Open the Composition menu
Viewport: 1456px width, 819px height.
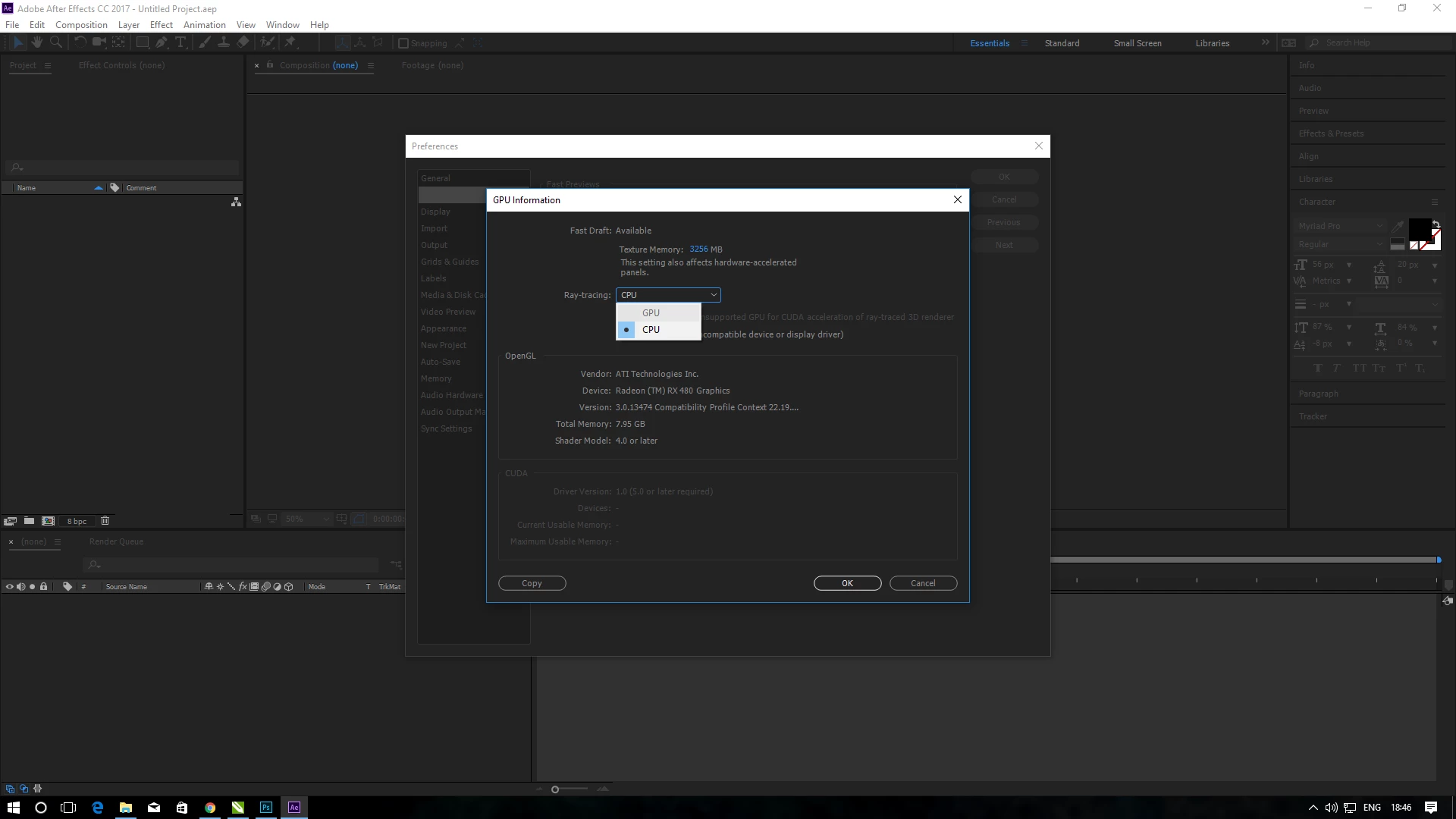pyautogui.click(x=81, y=25)
